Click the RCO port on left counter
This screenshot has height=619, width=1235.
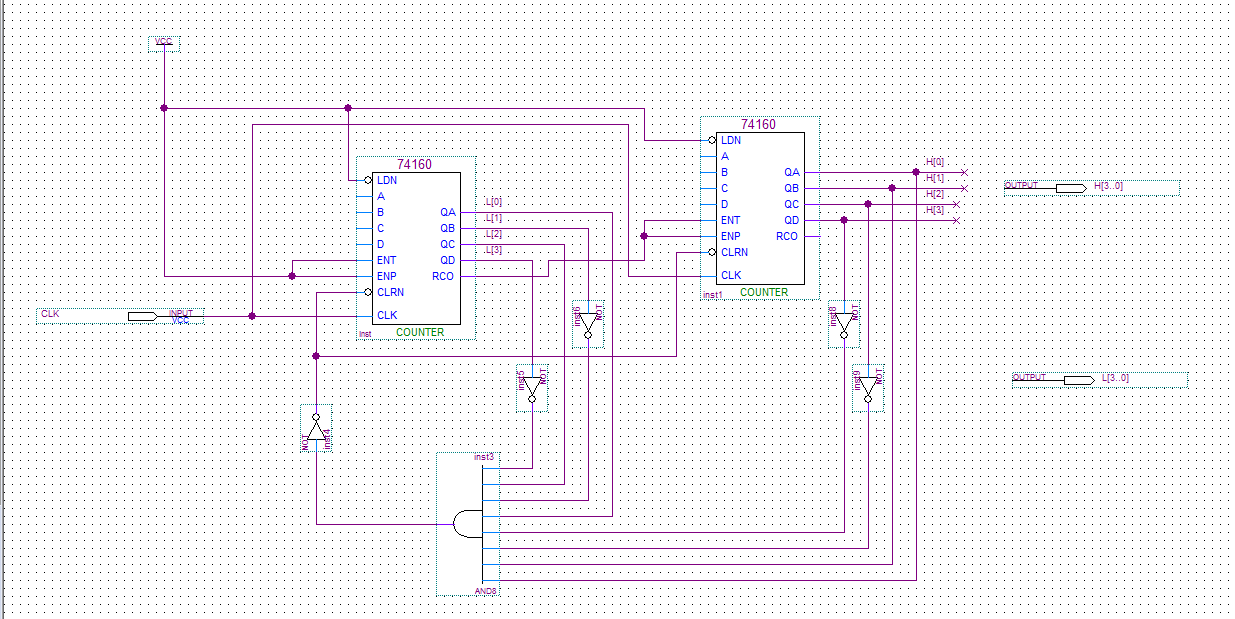coord(443,276)
